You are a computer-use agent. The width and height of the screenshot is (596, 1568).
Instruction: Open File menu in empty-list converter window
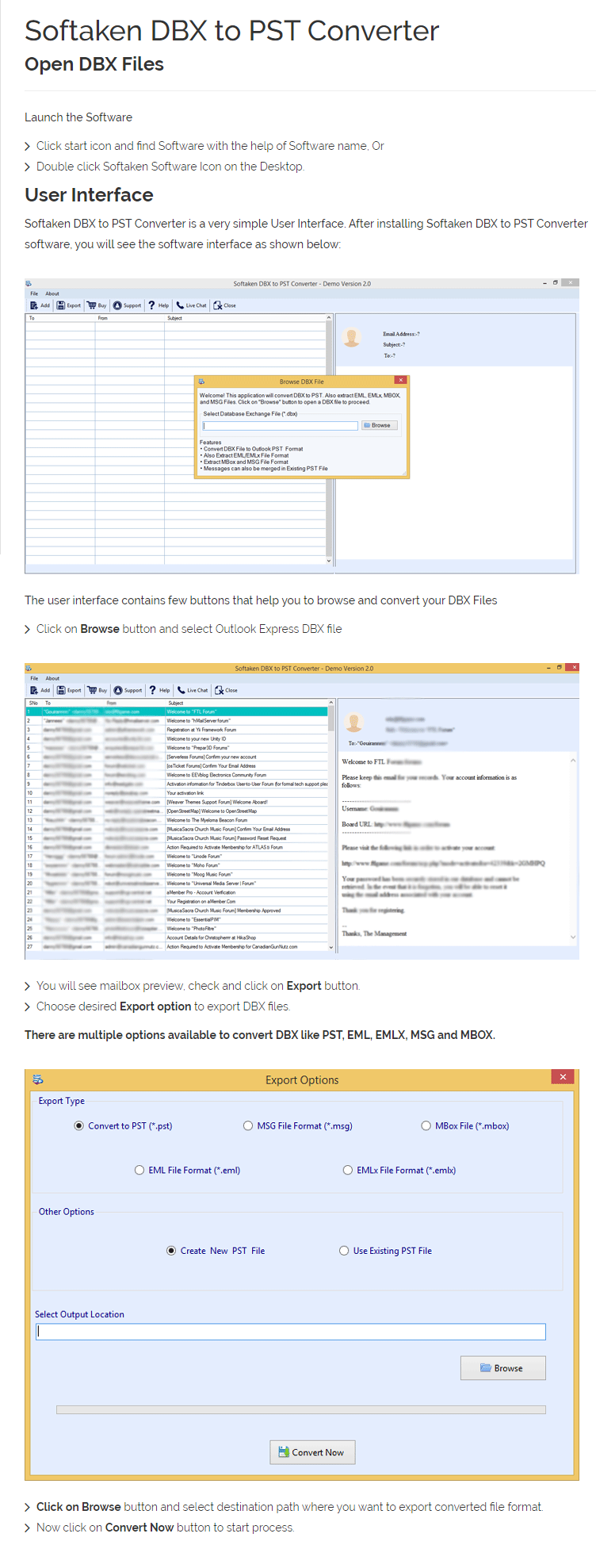(x=34, y=293)
